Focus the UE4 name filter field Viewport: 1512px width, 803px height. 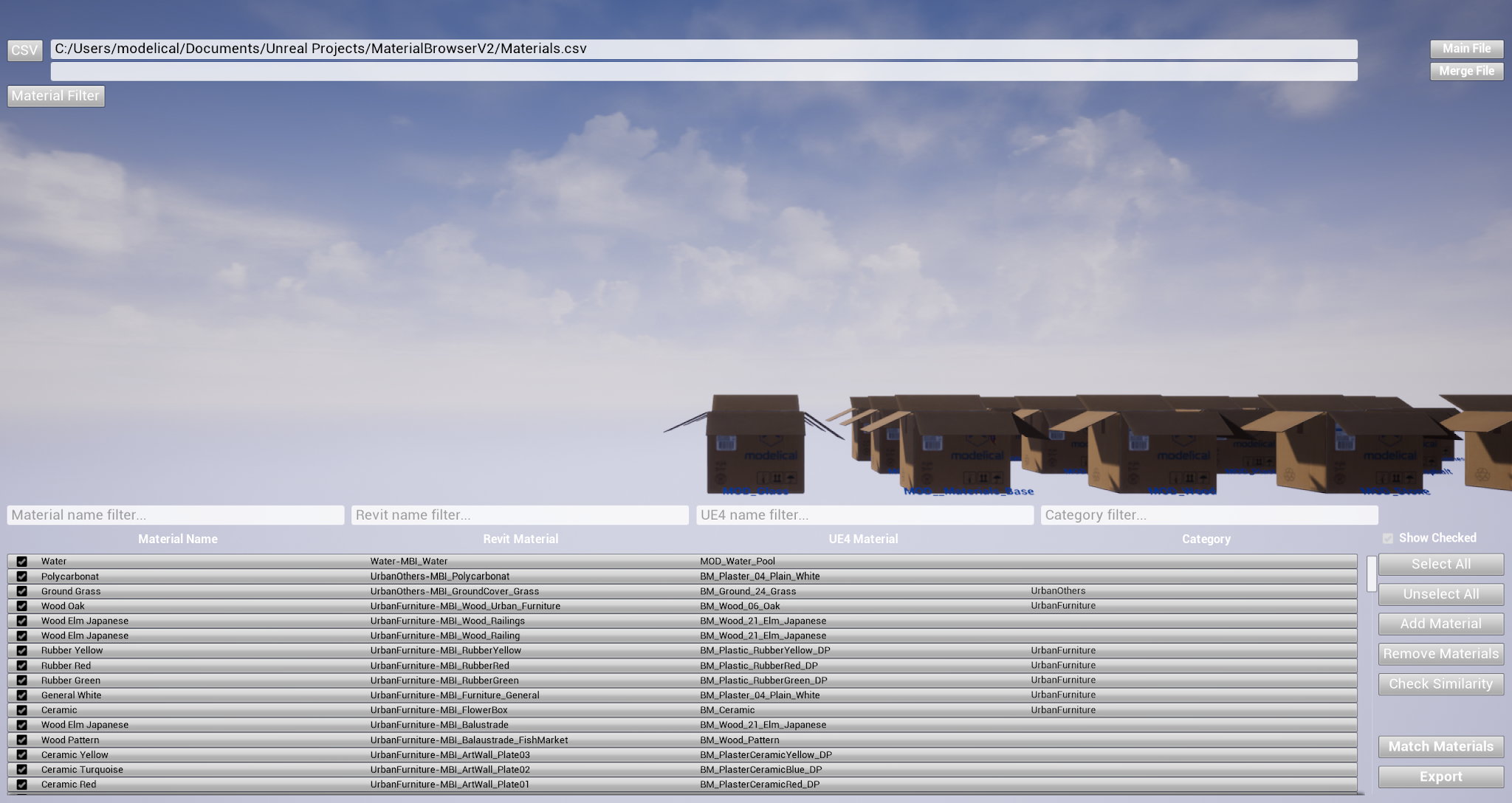click(x=865, y=515)
